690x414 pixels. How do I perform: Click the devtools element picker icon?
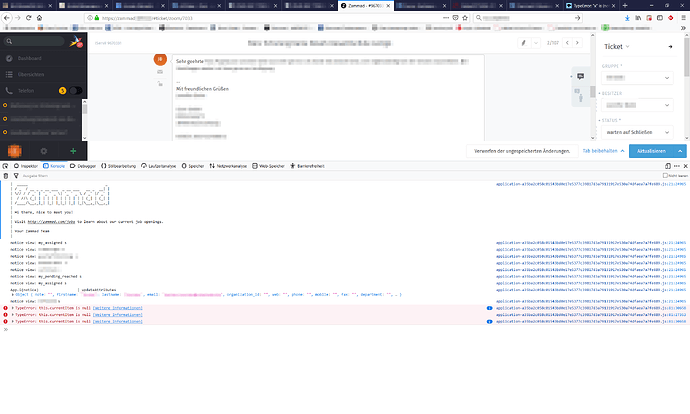(x=5, y=166)
